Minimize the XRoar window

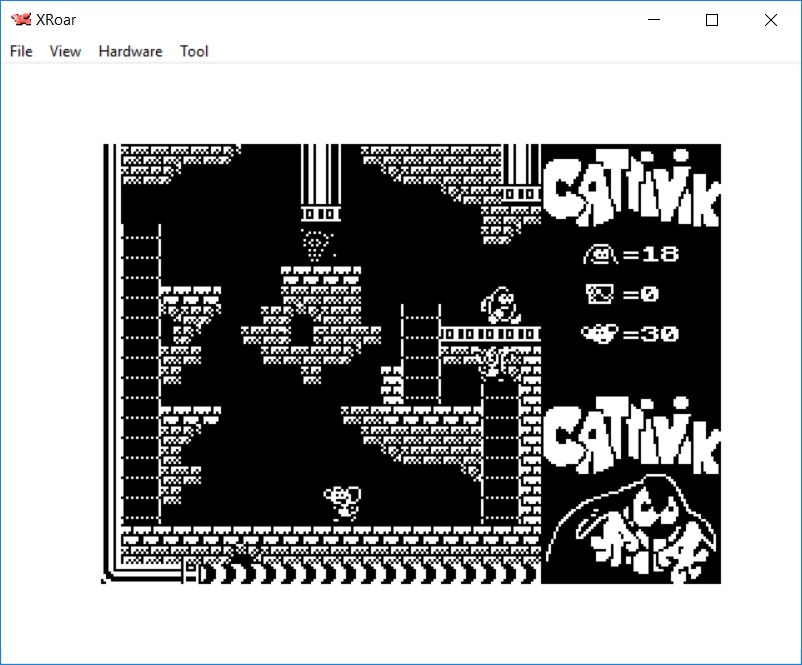pyautogui.click(x=654, y=20)
